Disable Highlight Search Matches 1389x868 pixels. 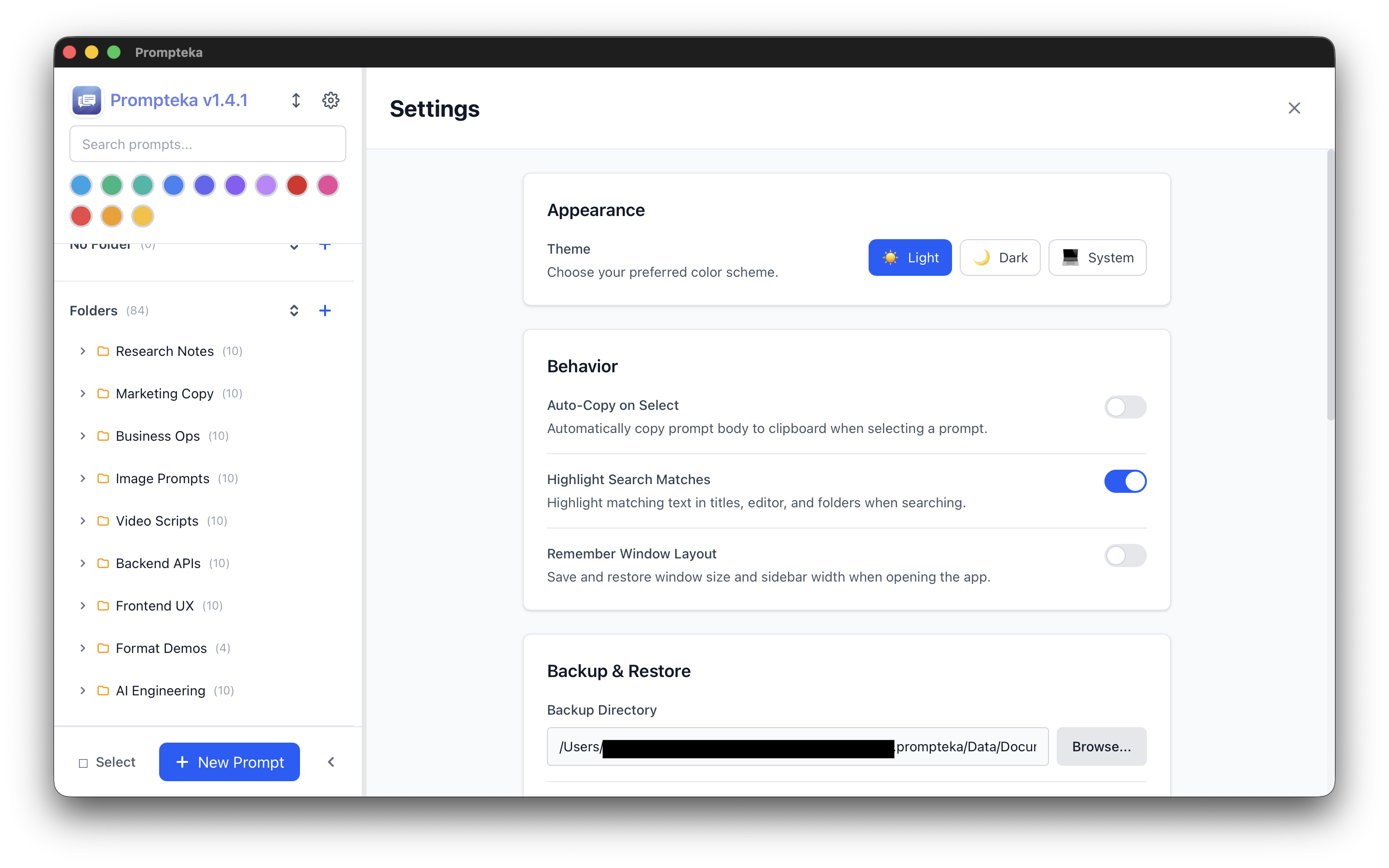coord(1125,481)
